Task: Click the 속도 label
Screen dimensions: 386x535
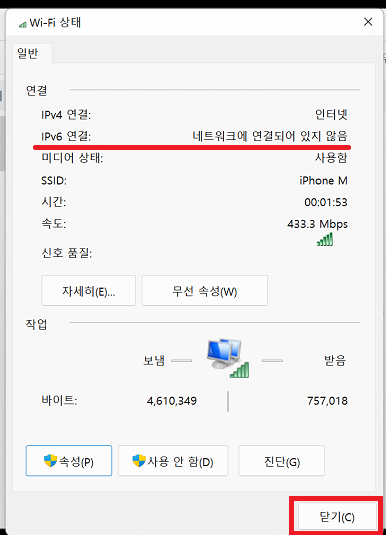Action: (x=54, y=224)
